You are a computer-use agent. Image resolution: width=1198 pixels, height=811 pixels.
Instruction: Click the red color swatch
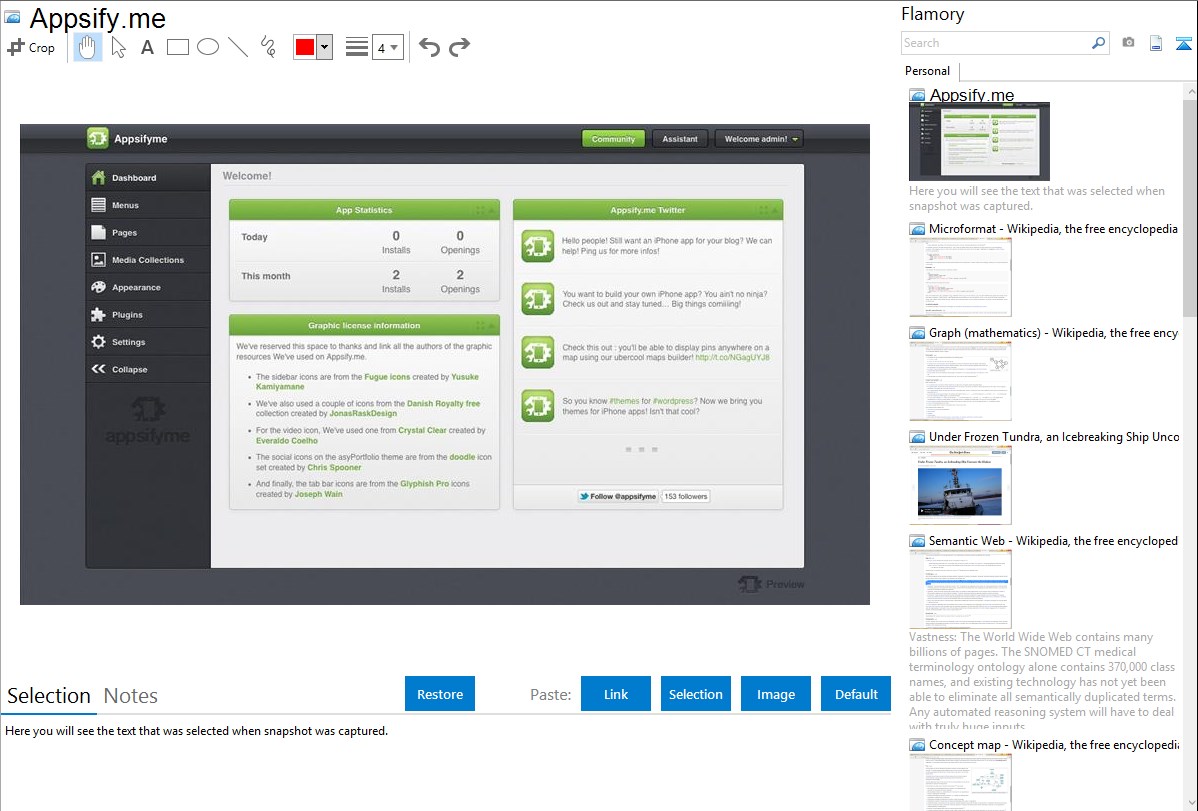[x=304, y=47]
